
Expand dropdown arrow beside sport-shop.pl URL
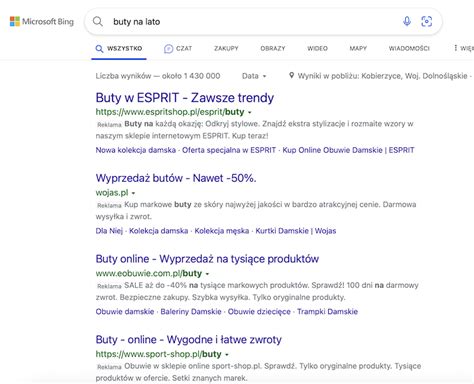(x=227, y=354)
